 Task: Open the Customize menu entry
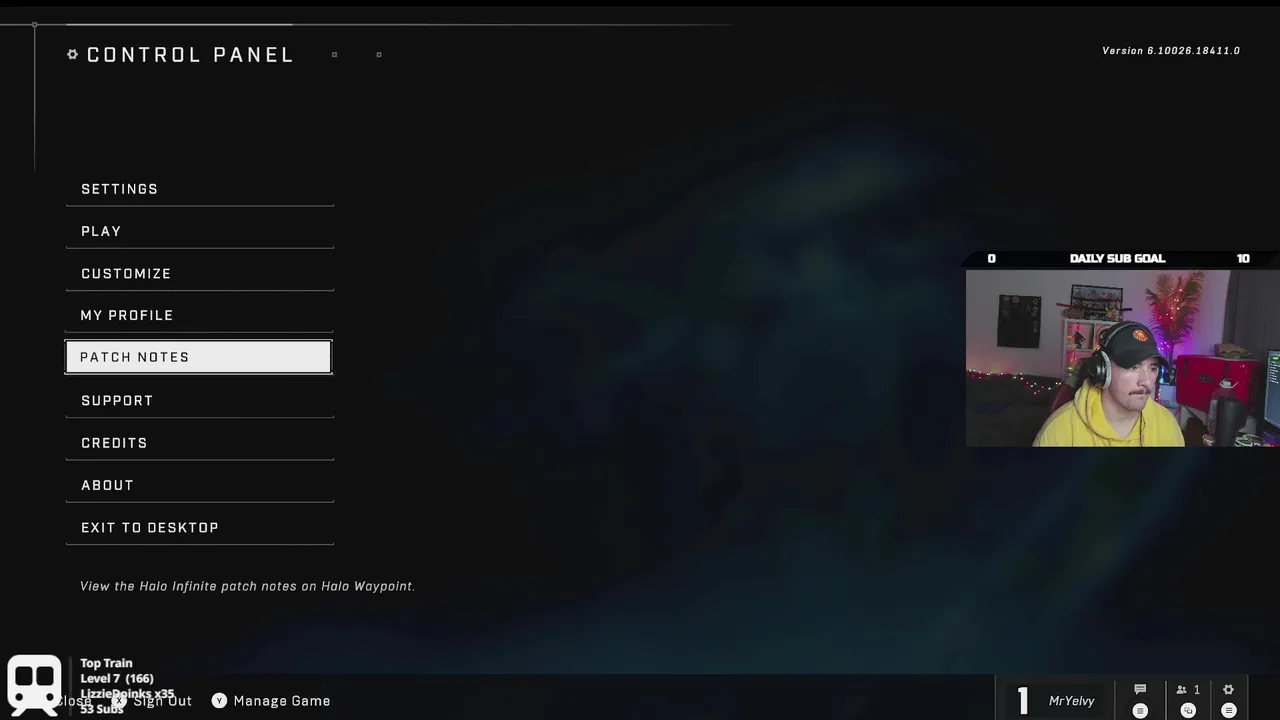pyautogui.click(x=199, y=273)
